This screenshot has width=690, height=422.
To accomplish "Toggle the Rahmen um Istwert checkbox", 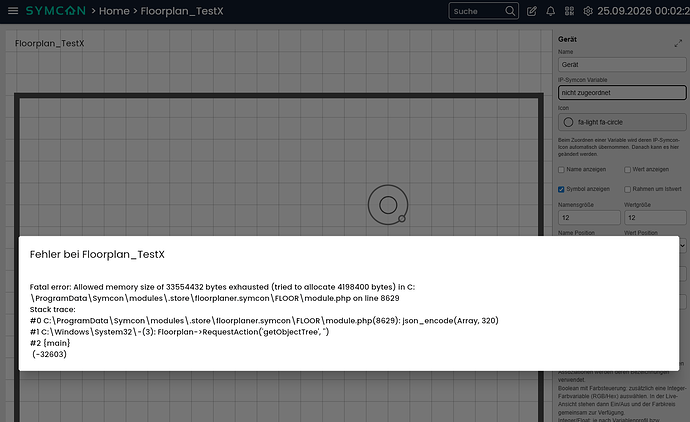I will [628, 189].
